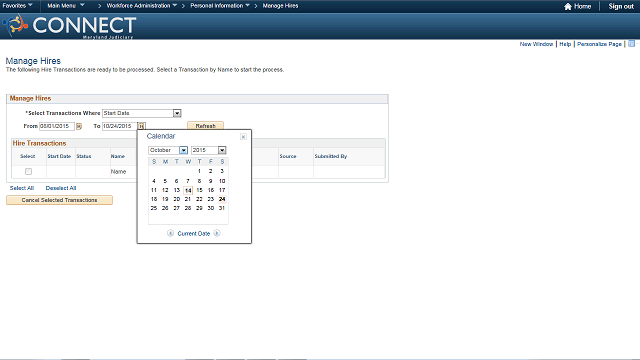
Task: Select October 18 in the calendar
Action: pyautogui.click(x=154, y=199)
